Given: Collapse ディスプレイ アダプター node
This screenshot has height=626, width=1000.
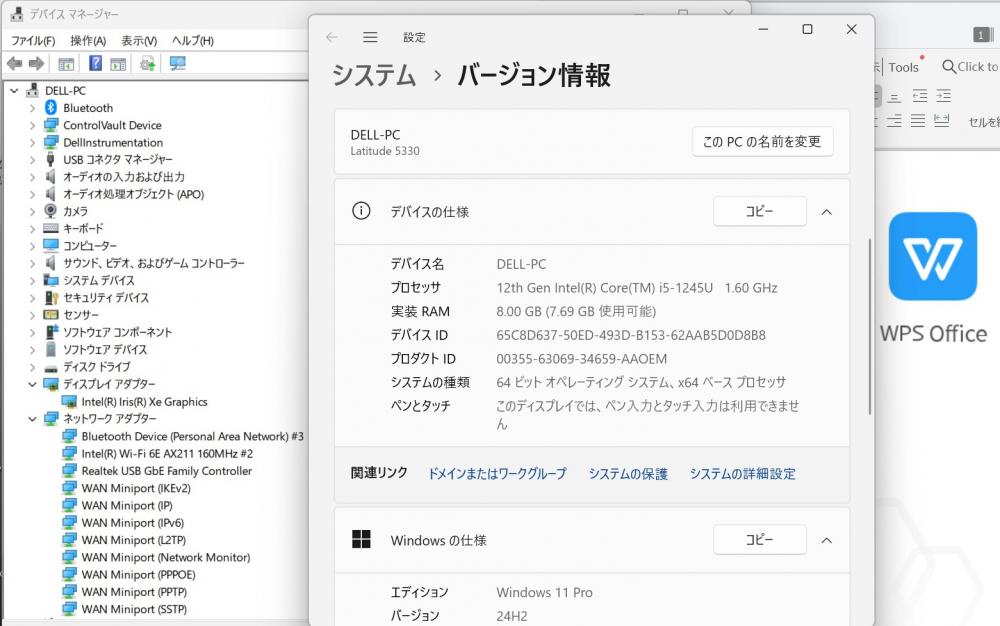Looking at the screenshot, I should [x=32, y=384].
